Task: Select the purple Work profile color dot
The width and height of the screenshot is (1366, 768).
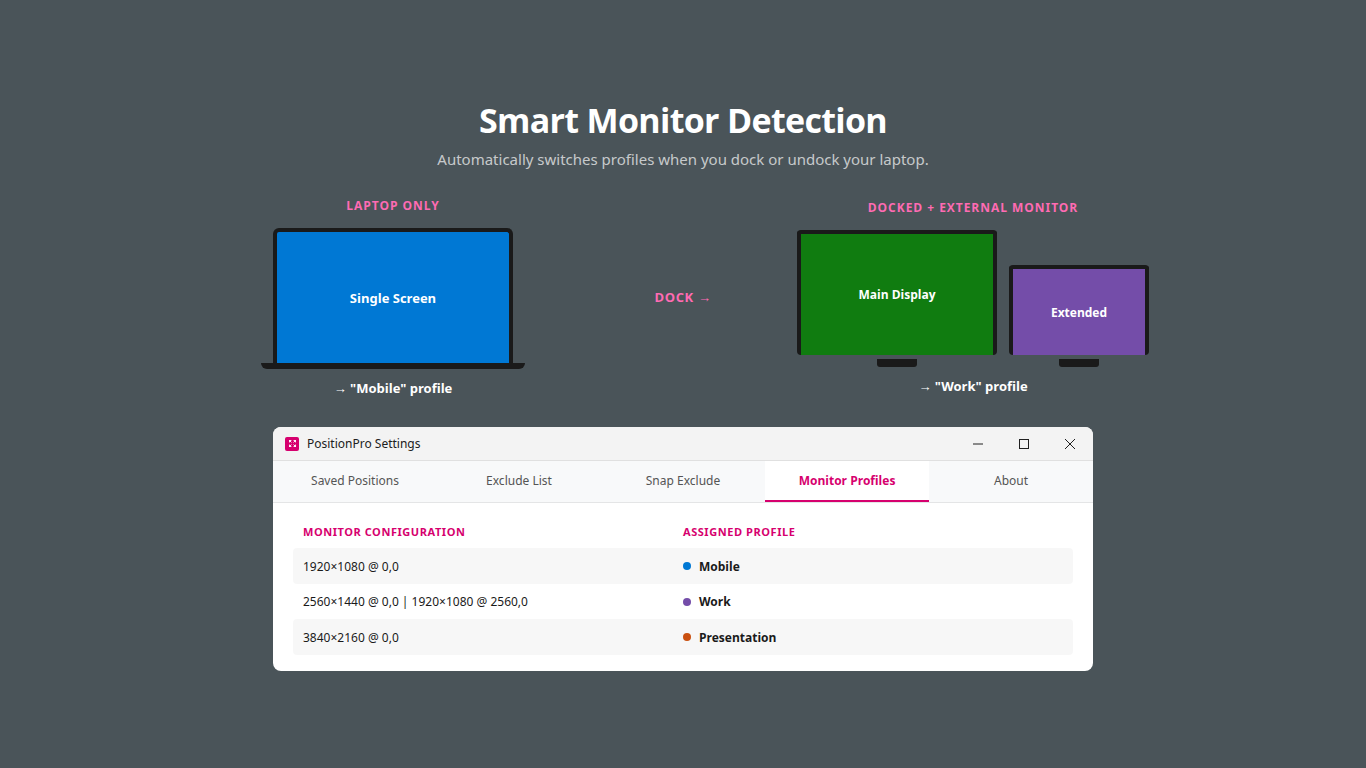Action: pyautogui.click(x=686, y=601)
